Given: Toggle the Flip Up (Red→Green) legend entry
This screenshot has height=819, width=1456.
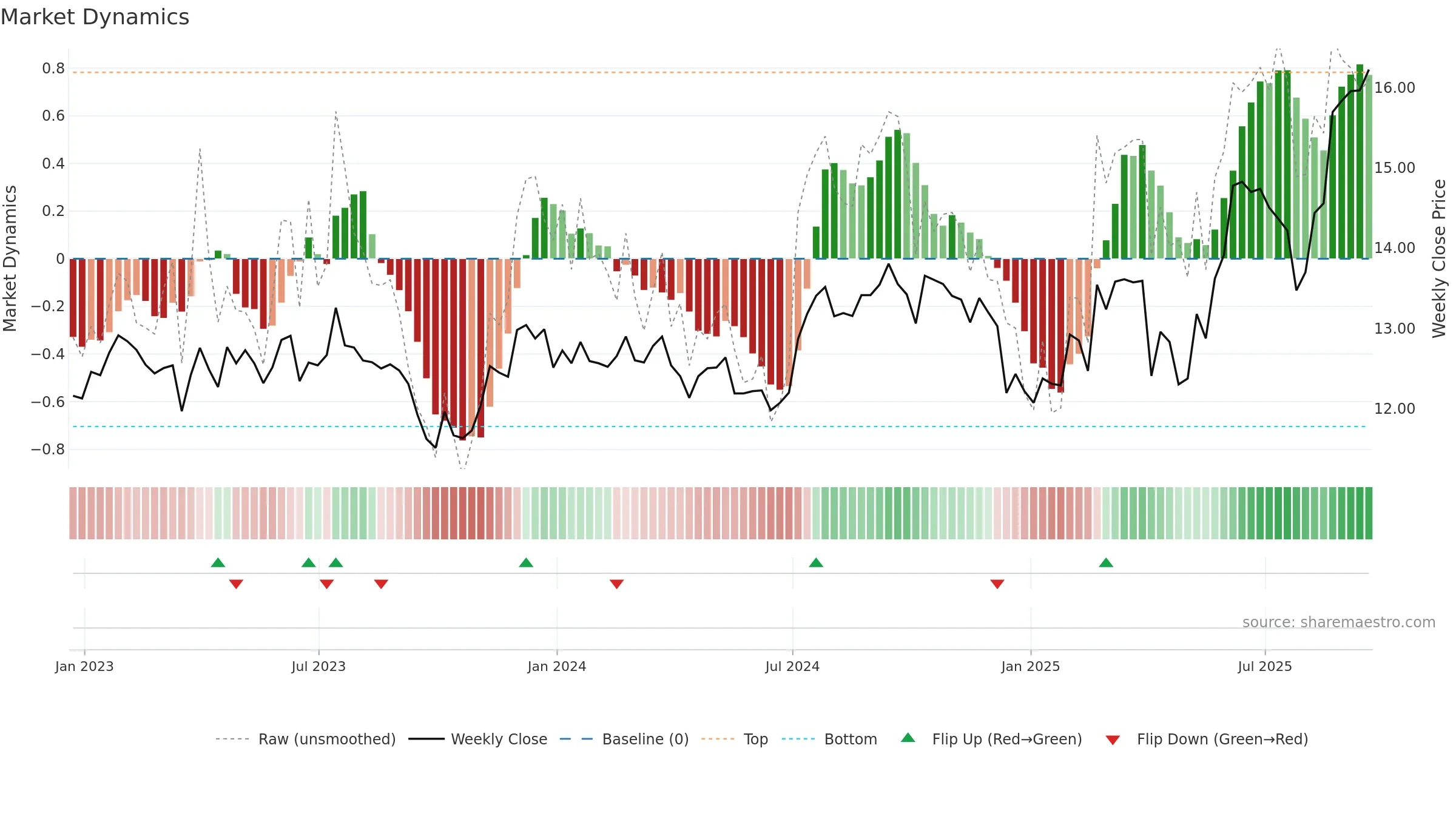Looking at the screenshot, I should tap(991, 739).
